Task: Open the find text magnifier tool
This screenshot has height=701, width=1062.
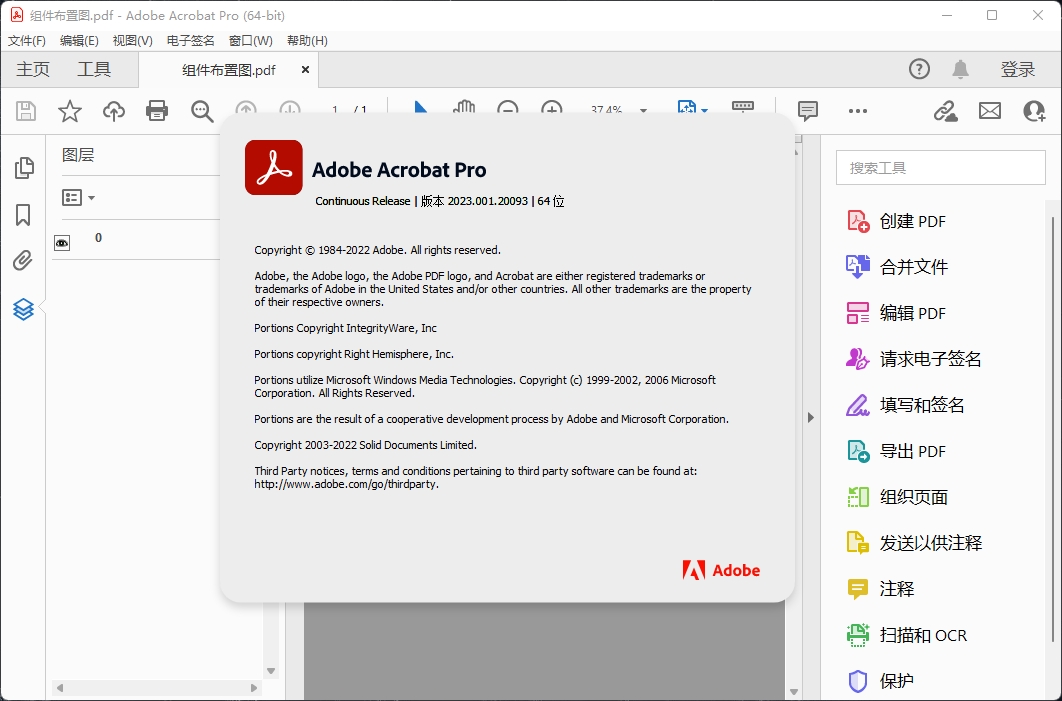Action: point(202,111)
